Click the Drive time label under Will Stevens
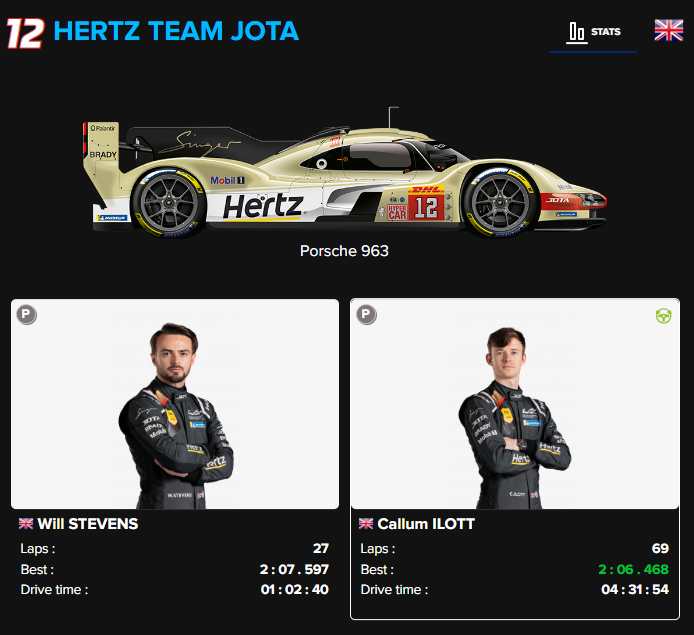 click(x=54, y=590)
